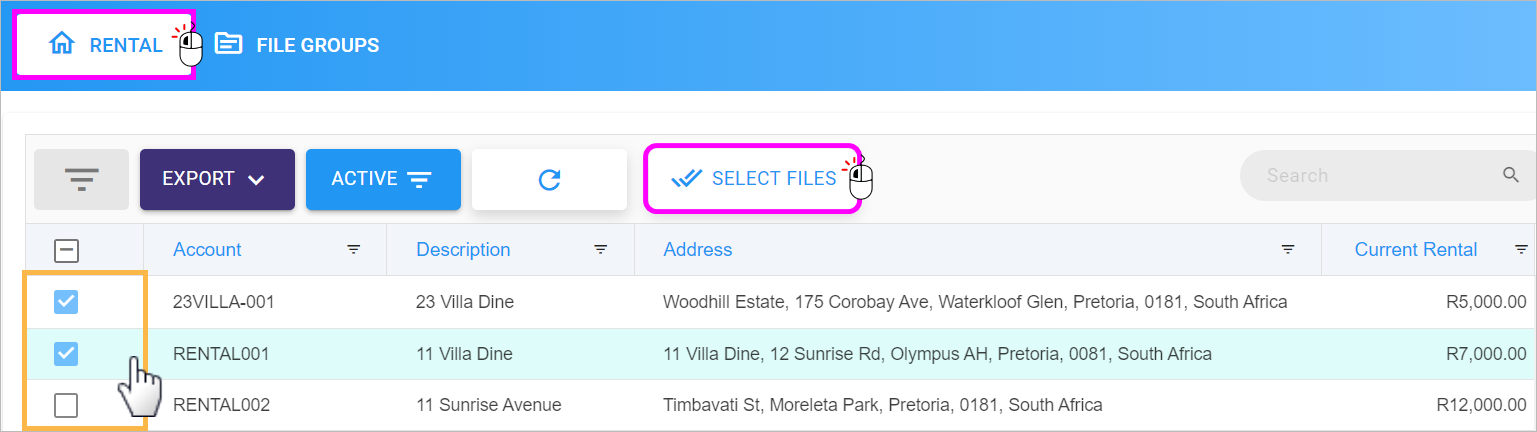Check the RENTAL002 row checkbox
Image resolution: width=1537 pixels, height=432 pixels.
(x=66, y=405)
